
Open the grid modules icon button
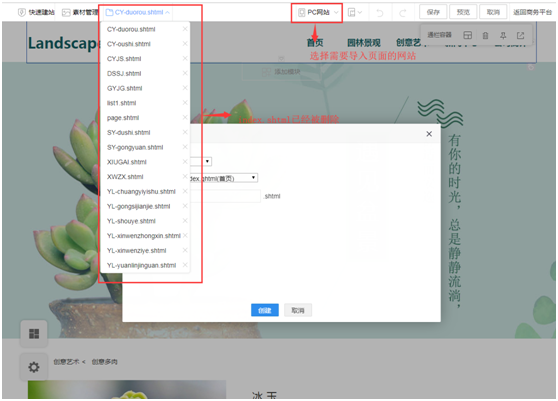click(34, 333)
